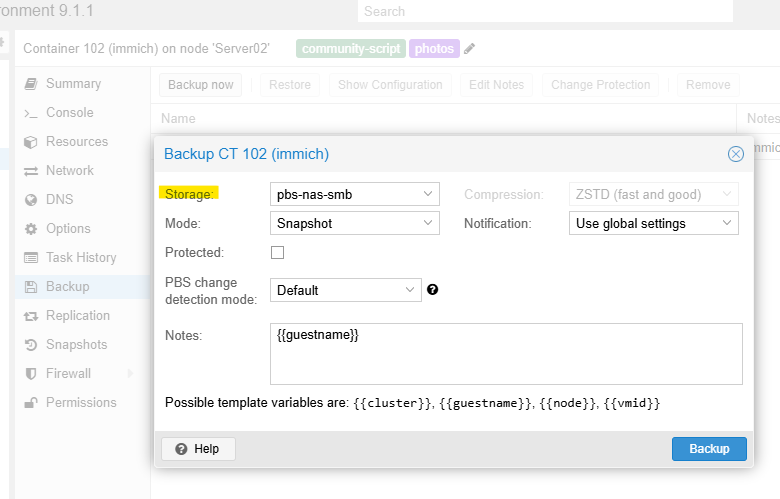Open Network settings in sidebar
Viewport: 780px width, 499px height.
click(x=69, y=171)
